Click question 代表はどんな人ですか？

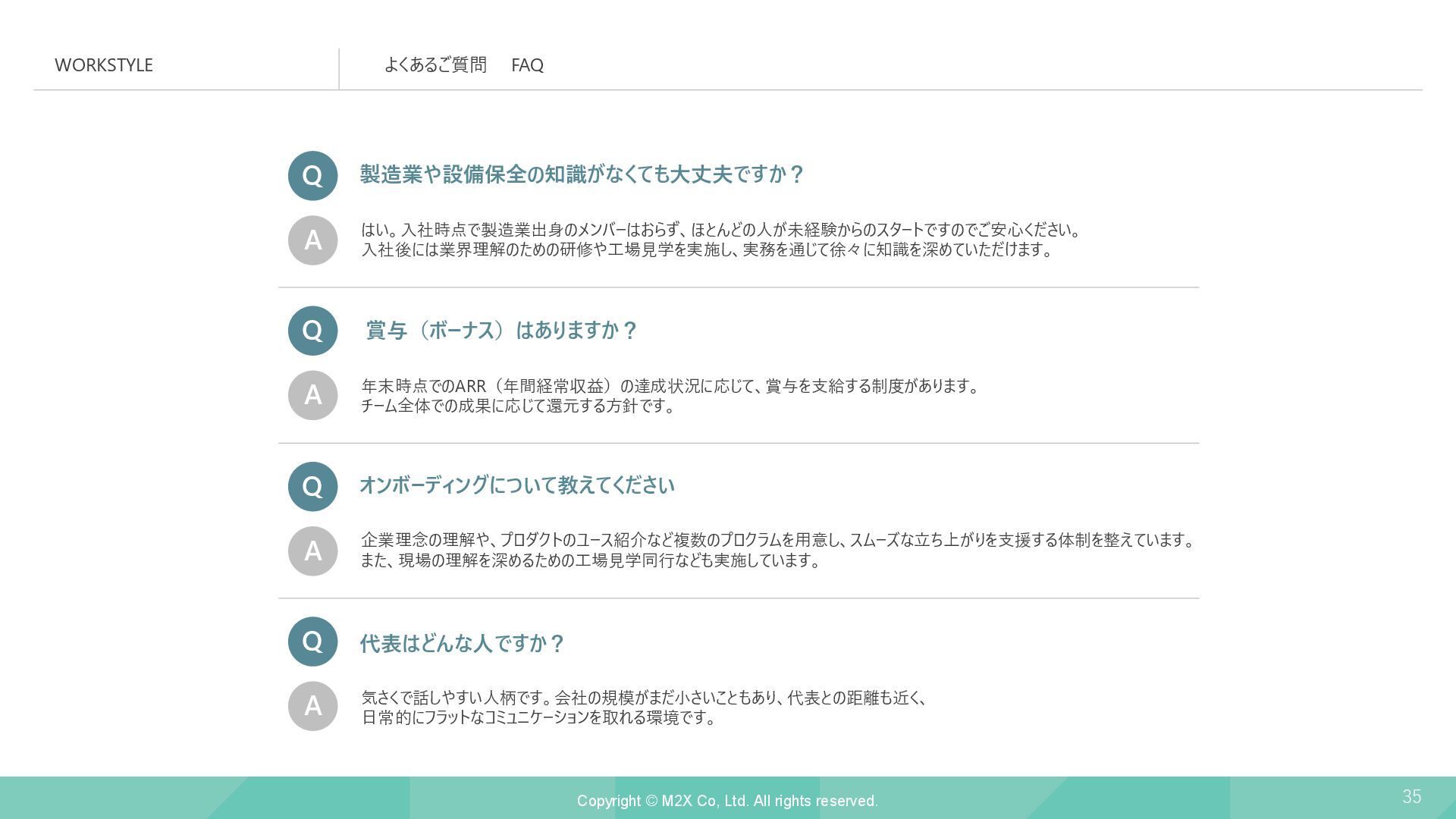click(x=462, y=644)
